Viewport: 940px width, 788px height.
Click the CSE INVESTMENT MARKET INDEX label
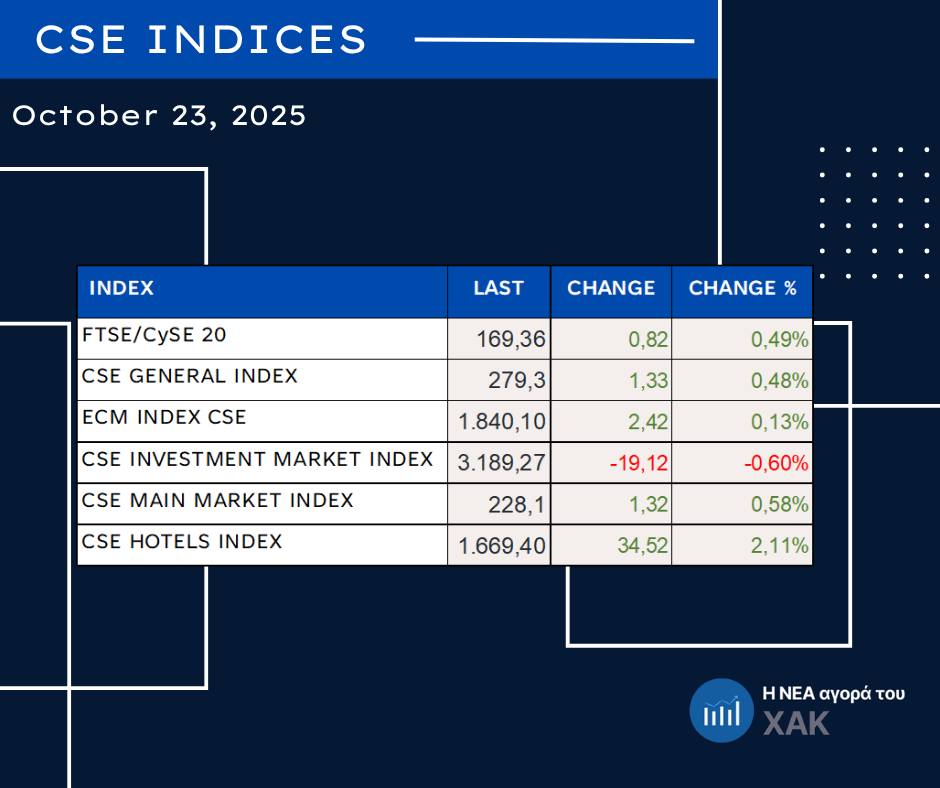257,460
